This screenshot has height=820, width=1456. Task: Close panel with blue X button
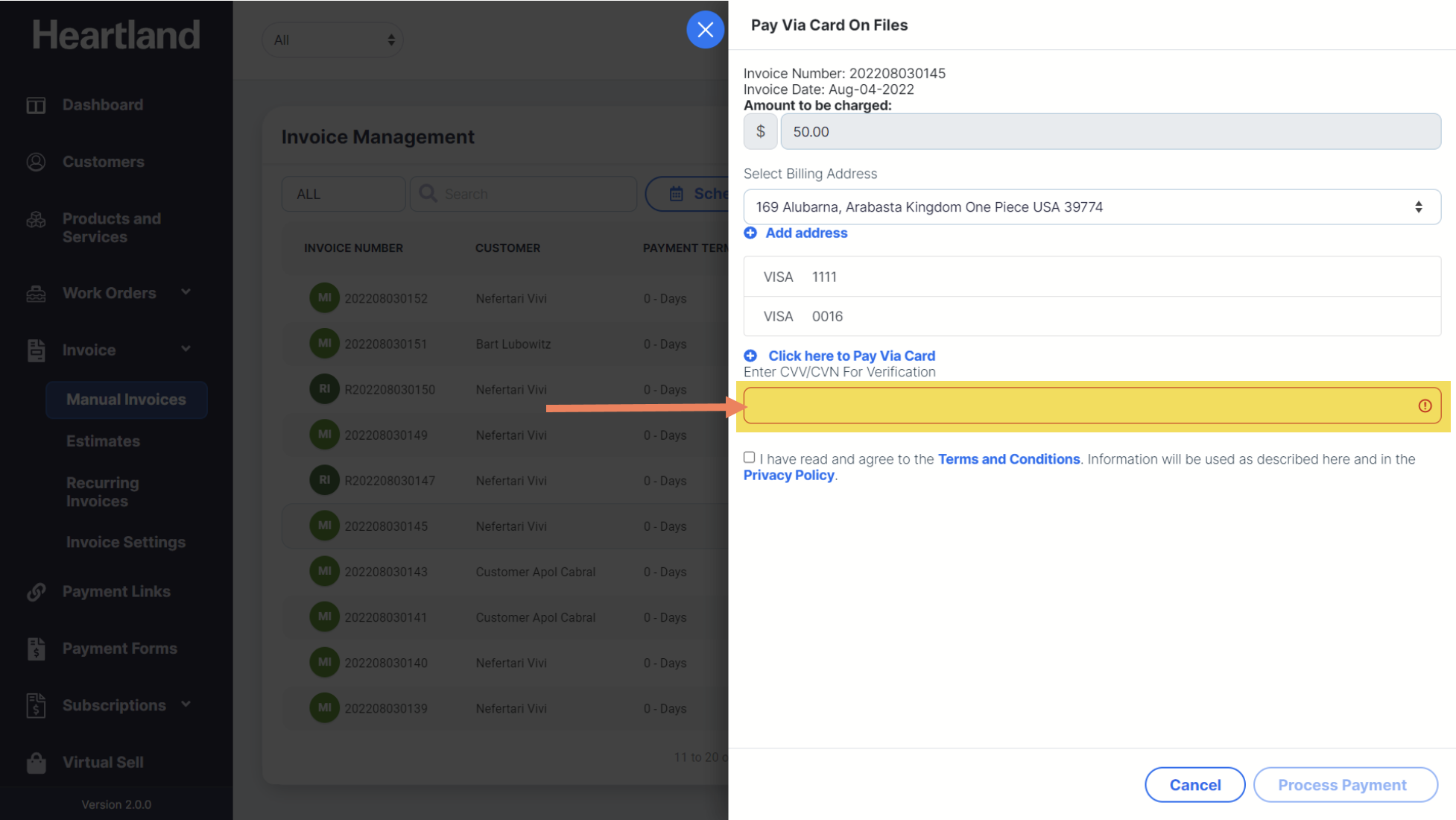(705, 30)
